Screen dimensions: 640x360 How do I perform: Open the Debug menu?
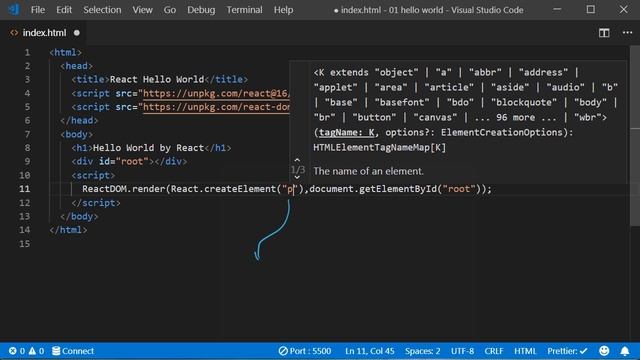point(201,9)
